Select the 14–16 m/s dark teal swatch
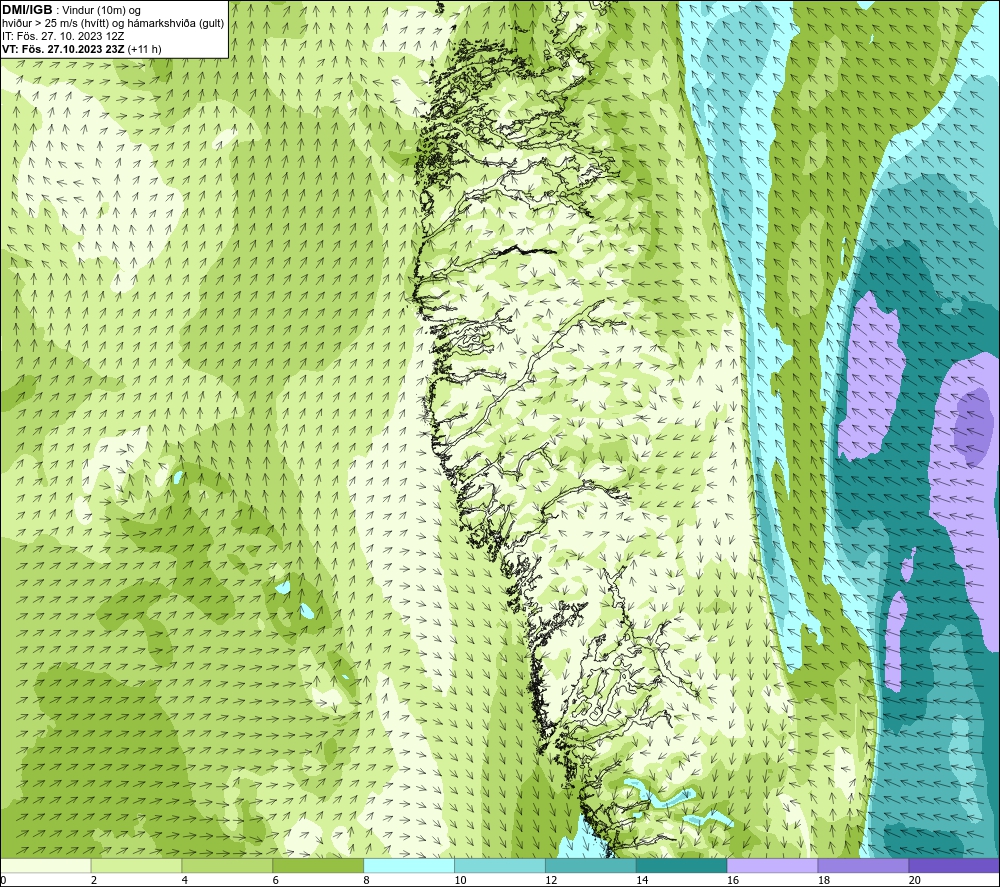Screen dimensions: 1000x887 (x=681, y=865)
